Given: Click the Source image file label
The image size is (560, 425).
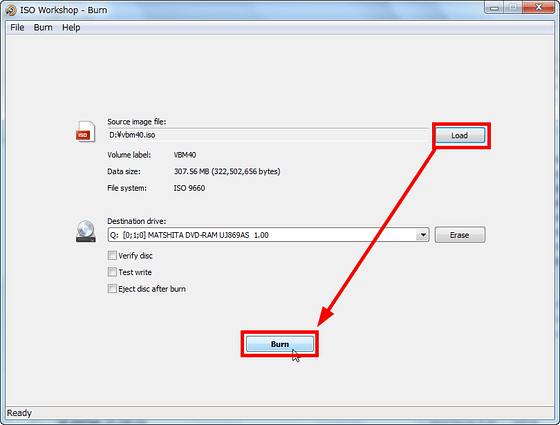Looking at the screenshot, I should click(x=137, y=122).
